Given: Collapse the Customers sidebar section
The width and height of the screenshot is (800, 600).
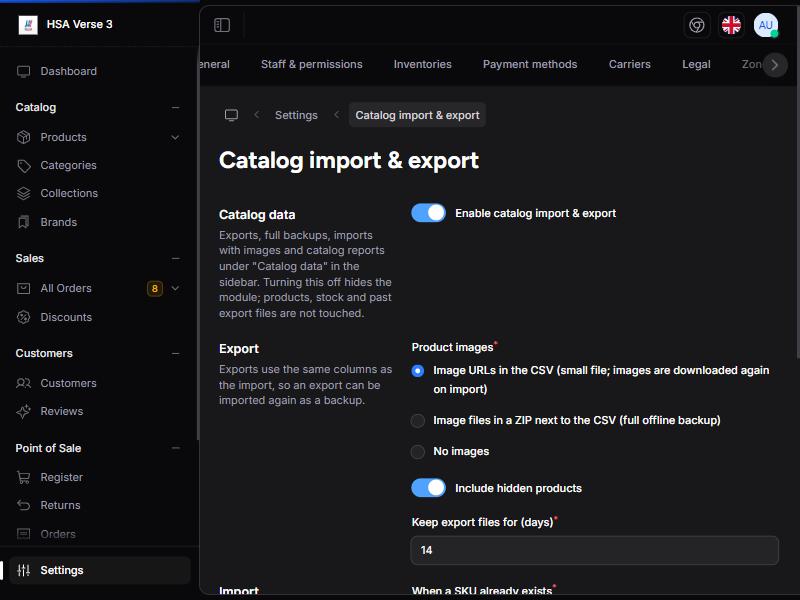Looking at the screenshot, I should [176, 353].
